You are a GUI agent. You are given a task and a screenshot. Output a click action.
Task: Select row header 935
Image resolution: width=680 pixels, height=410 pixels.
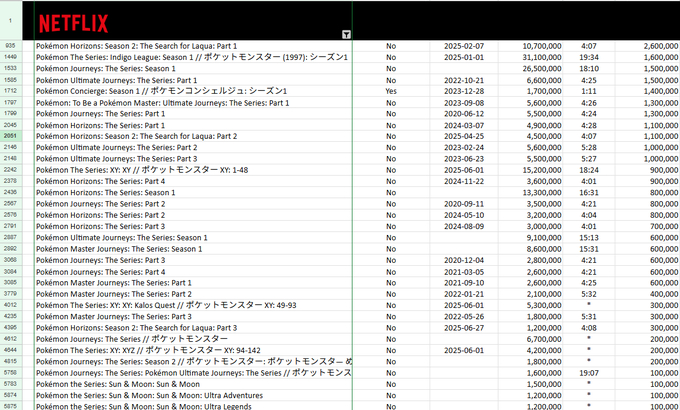(10, 46)
